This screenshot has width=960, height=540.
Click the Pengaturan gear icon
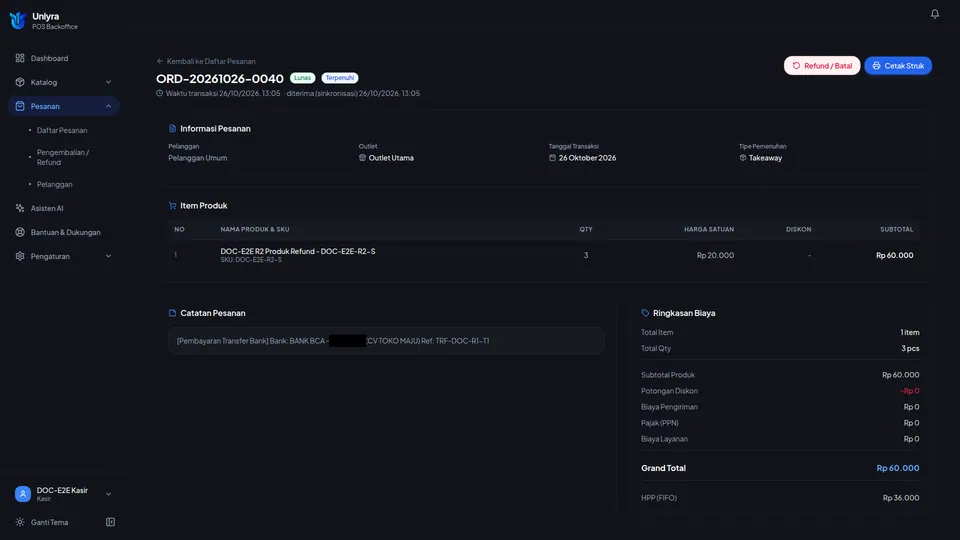point(20,256)
